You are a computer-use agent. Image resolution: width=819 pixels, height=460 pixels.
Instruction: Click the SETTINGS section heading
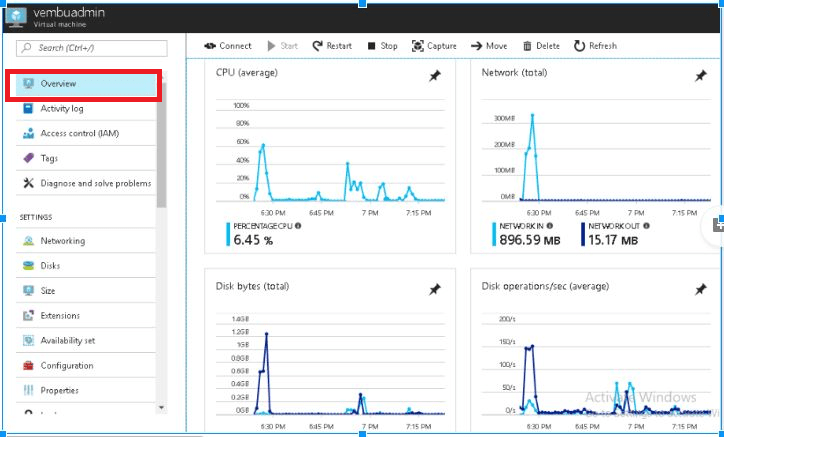pyautogui.click(x=36, y=217)
